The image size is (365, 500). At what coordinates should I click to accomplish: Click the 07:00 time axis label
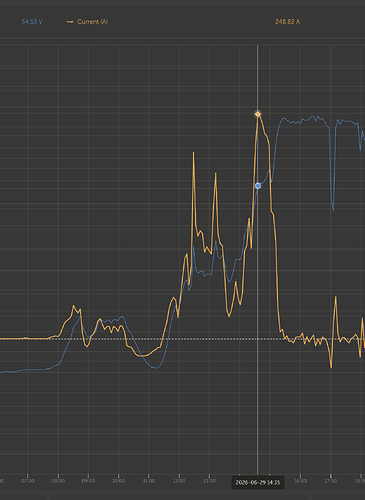(28, 481)
